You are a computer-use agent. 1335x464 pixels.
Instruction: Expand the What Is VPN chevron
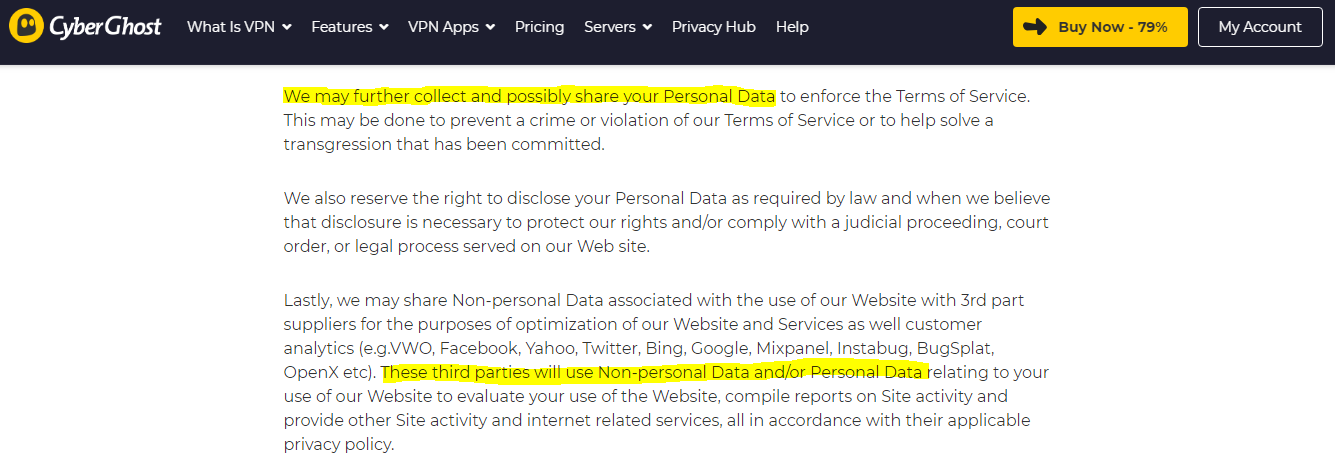(x=287, y=27)
